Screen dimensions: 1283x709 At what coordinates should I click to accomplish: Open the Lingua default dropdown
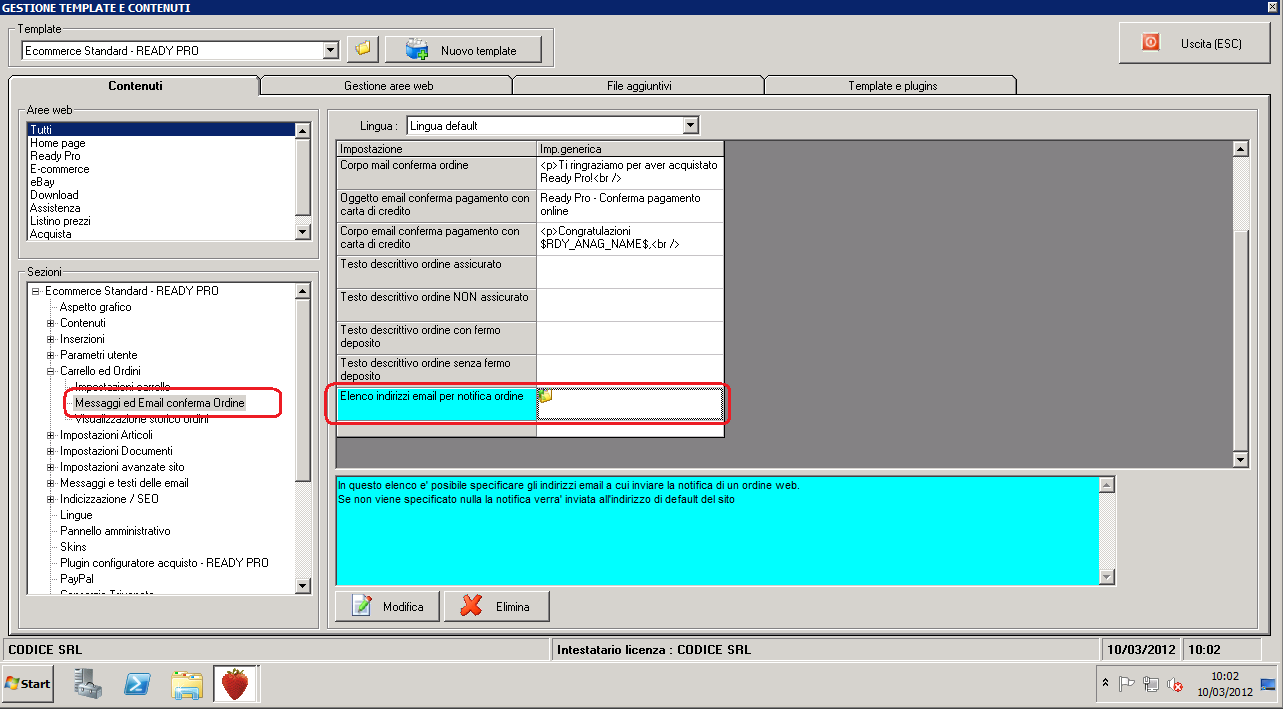tap(690, 126)
